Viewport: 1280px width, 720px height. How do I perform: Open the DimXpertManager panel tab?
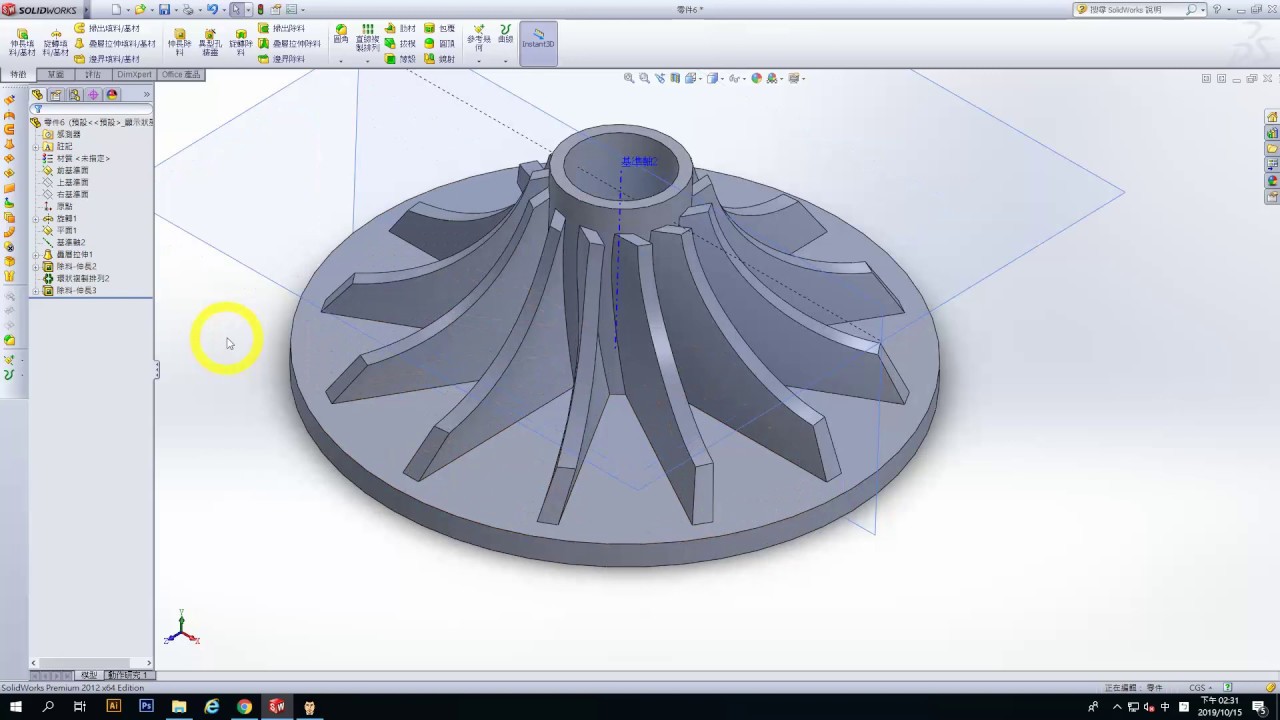point(93,95)
